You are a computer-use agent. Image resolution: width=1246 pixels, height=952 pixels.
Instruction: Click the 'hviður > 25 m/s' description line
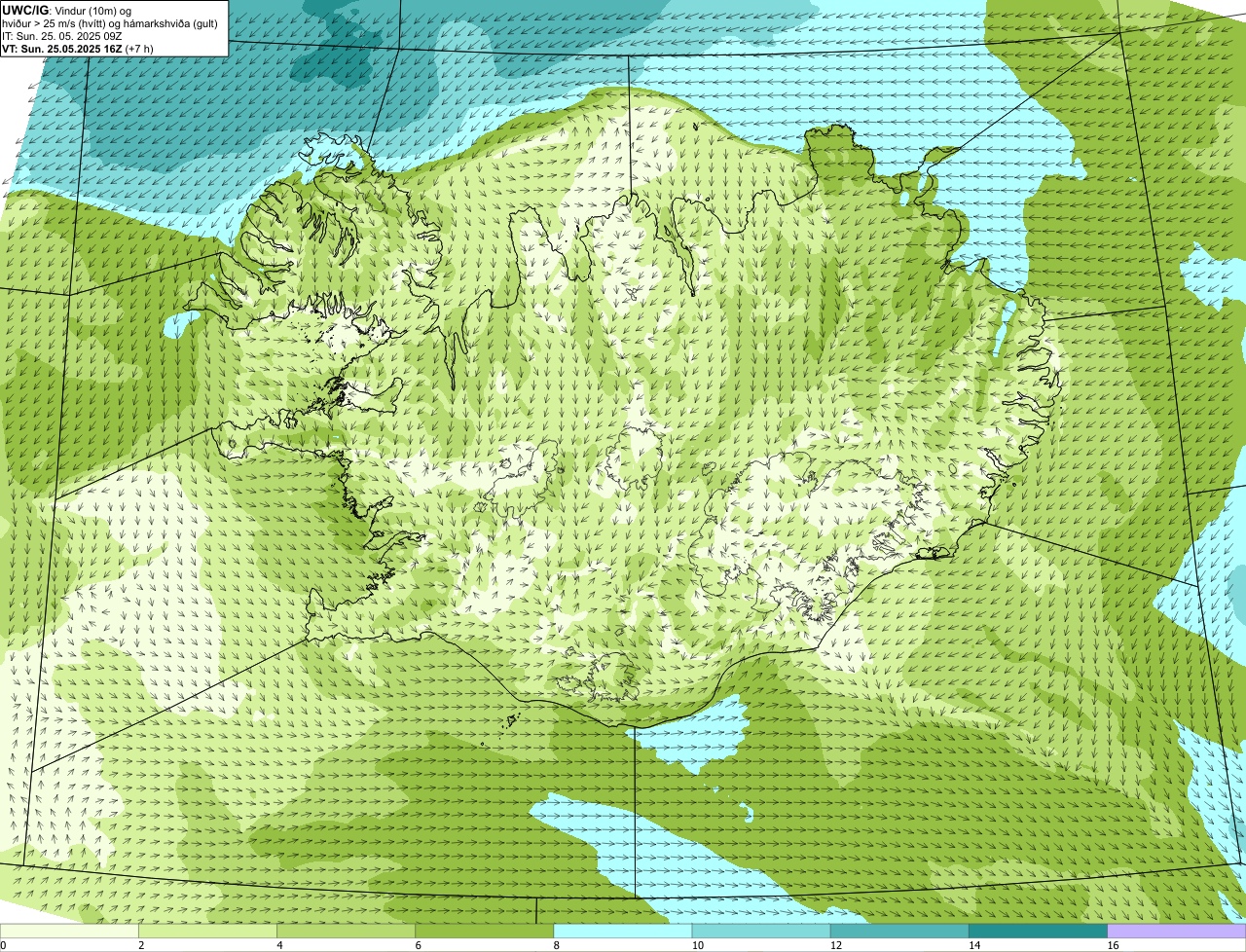pyautogui.click(x=110, y=23)
